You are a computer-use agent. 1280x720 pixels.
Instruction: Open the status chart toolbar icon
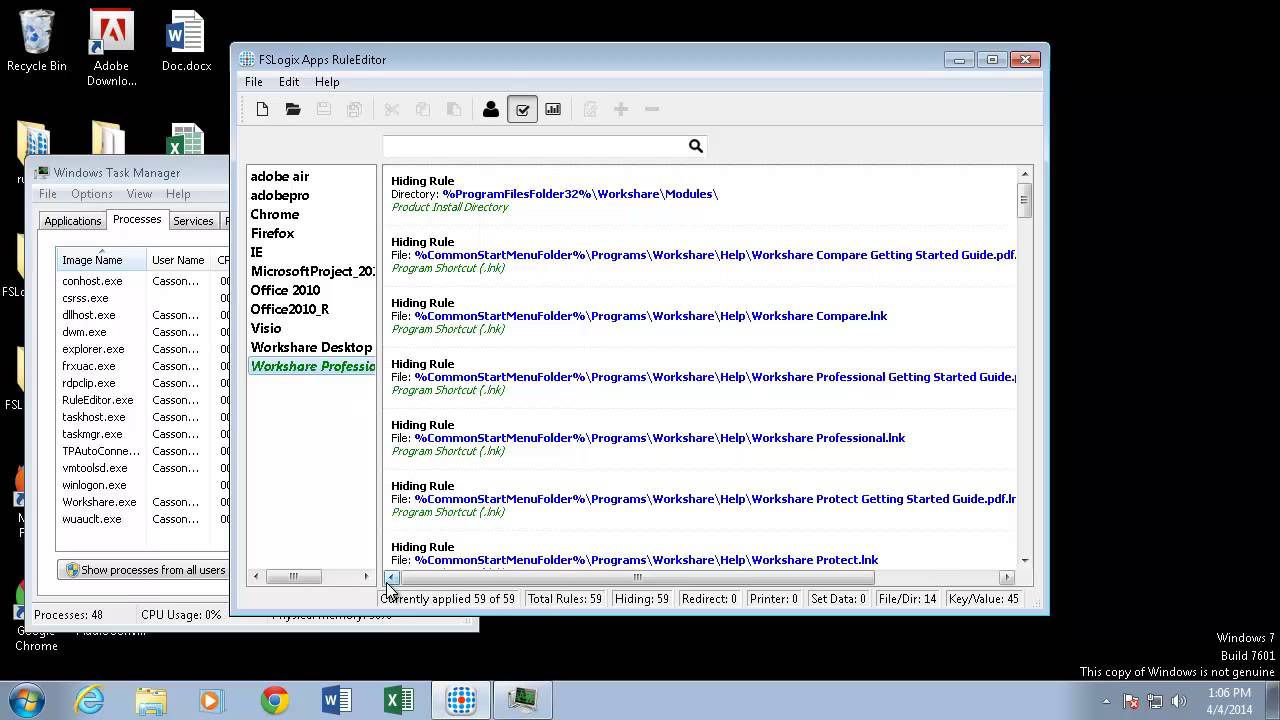coord(553,109)
